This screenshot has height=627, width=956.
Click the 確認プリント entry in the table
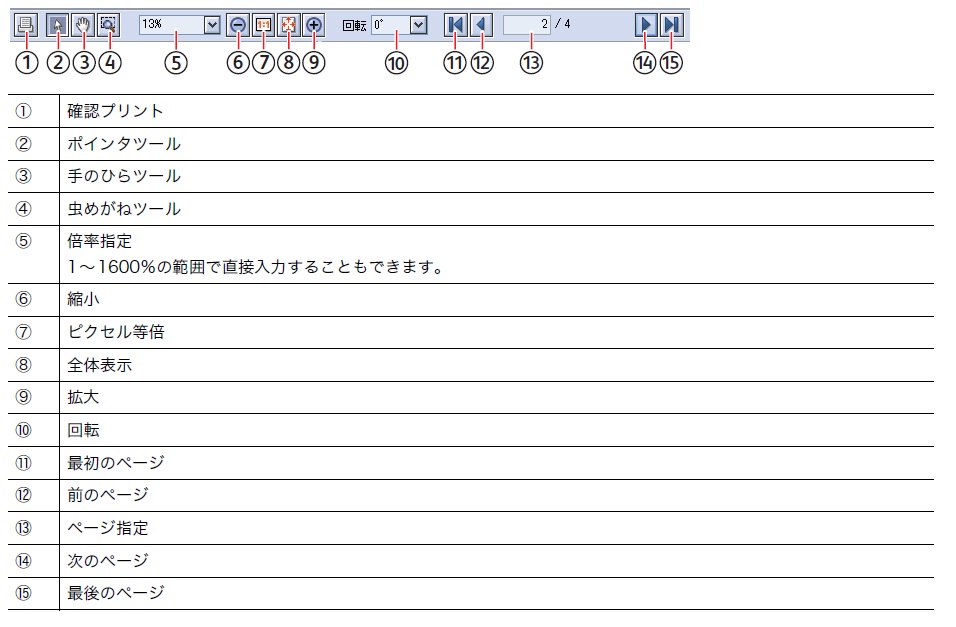115,111
